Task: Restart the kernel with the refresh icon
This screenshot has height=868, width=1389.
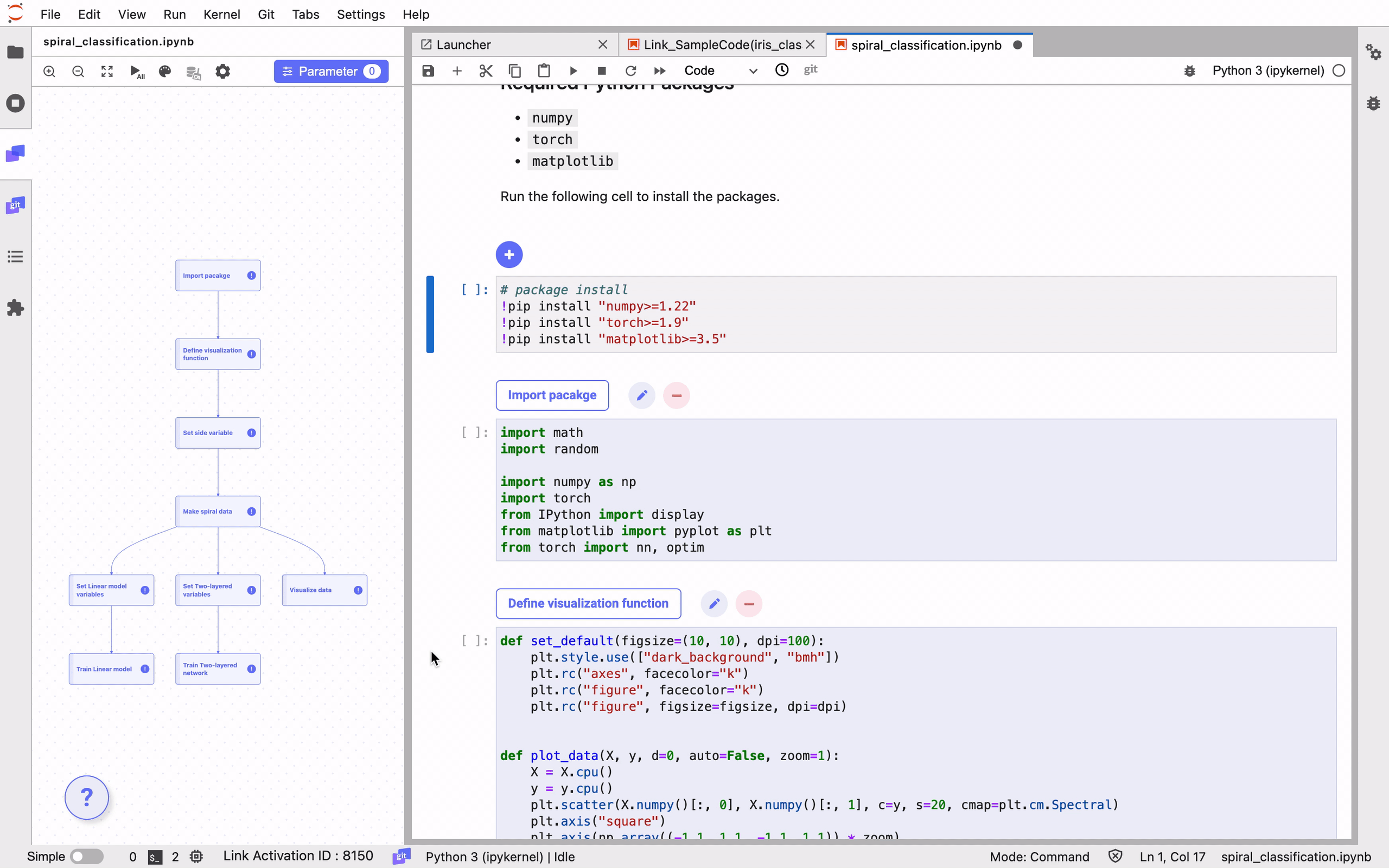Action: pos(631,71)
